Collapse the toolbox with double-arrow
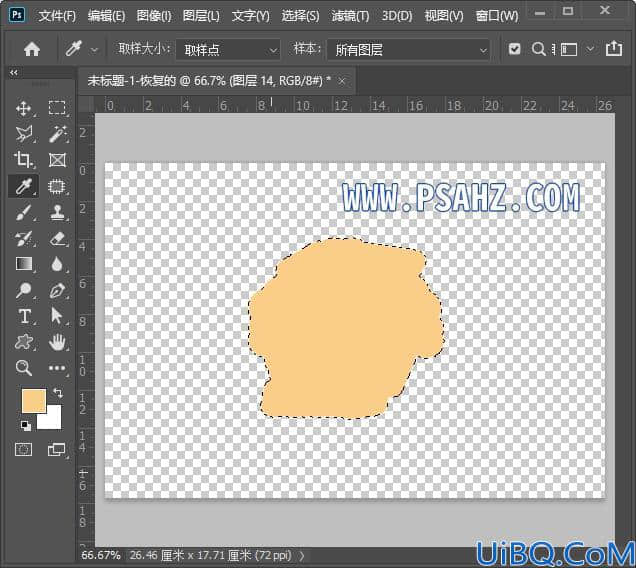The height and width of the screenshot is (568, 636). tap(14, 73)
